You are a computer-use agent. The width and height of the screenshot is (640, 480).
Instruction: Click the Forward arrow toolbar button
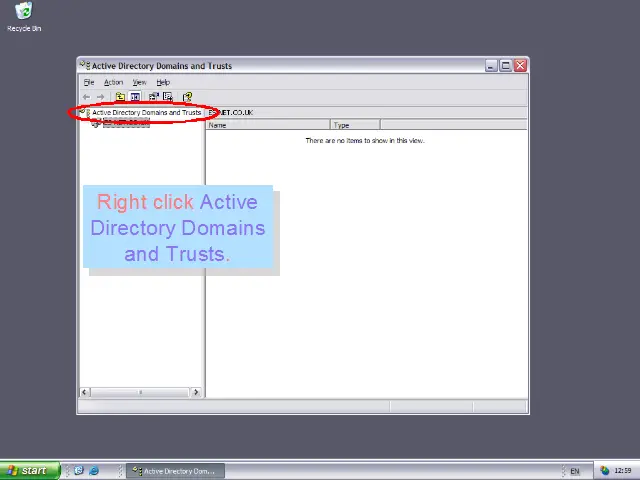coord(100,97)
